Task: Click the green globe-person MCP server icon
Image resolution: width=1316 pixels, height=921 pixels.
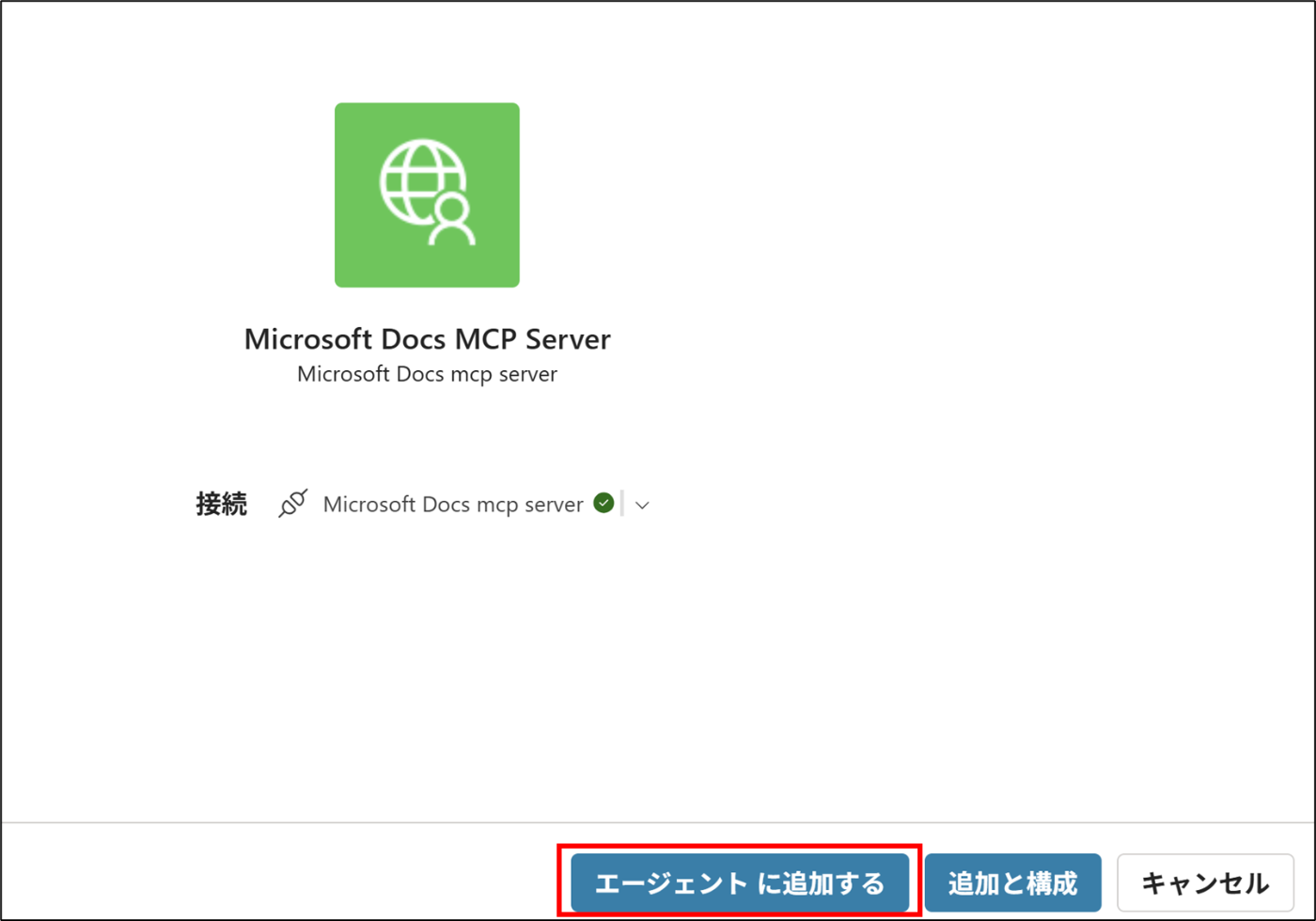Action: (427, 195)
